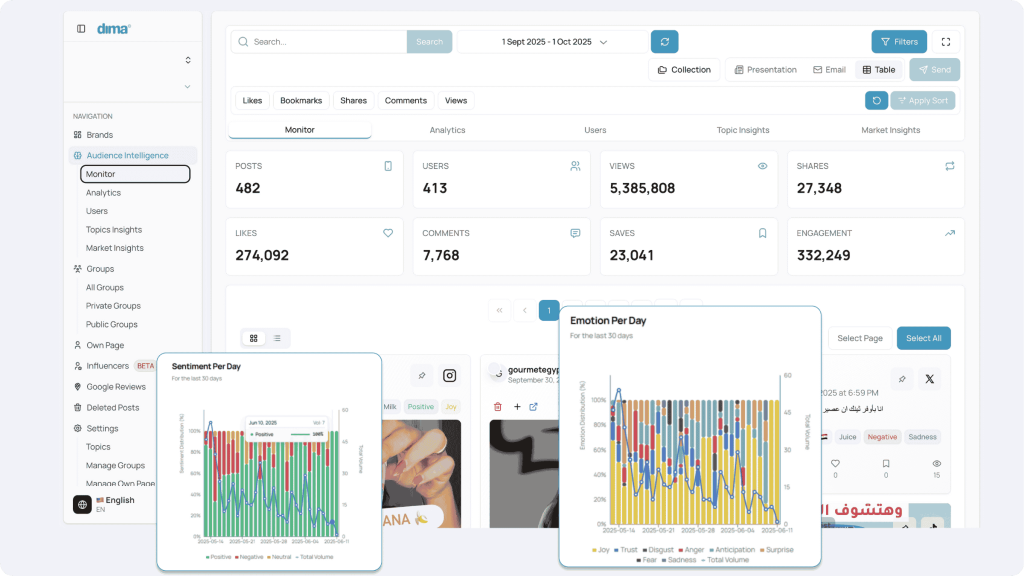Open post via the external link icon

pyautogui.click(x=533, y=407)
